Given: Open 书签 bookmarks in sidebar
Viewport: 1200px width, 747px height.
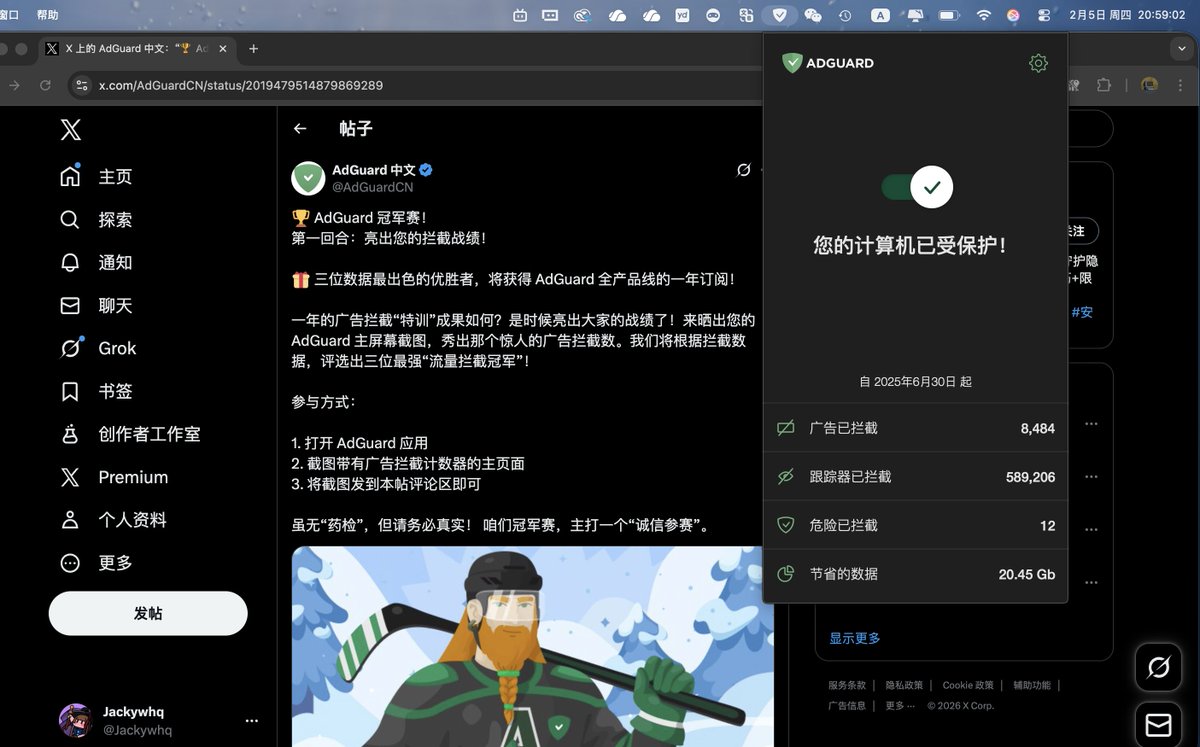Looking at the screenshot, I should tap(96, 391).
